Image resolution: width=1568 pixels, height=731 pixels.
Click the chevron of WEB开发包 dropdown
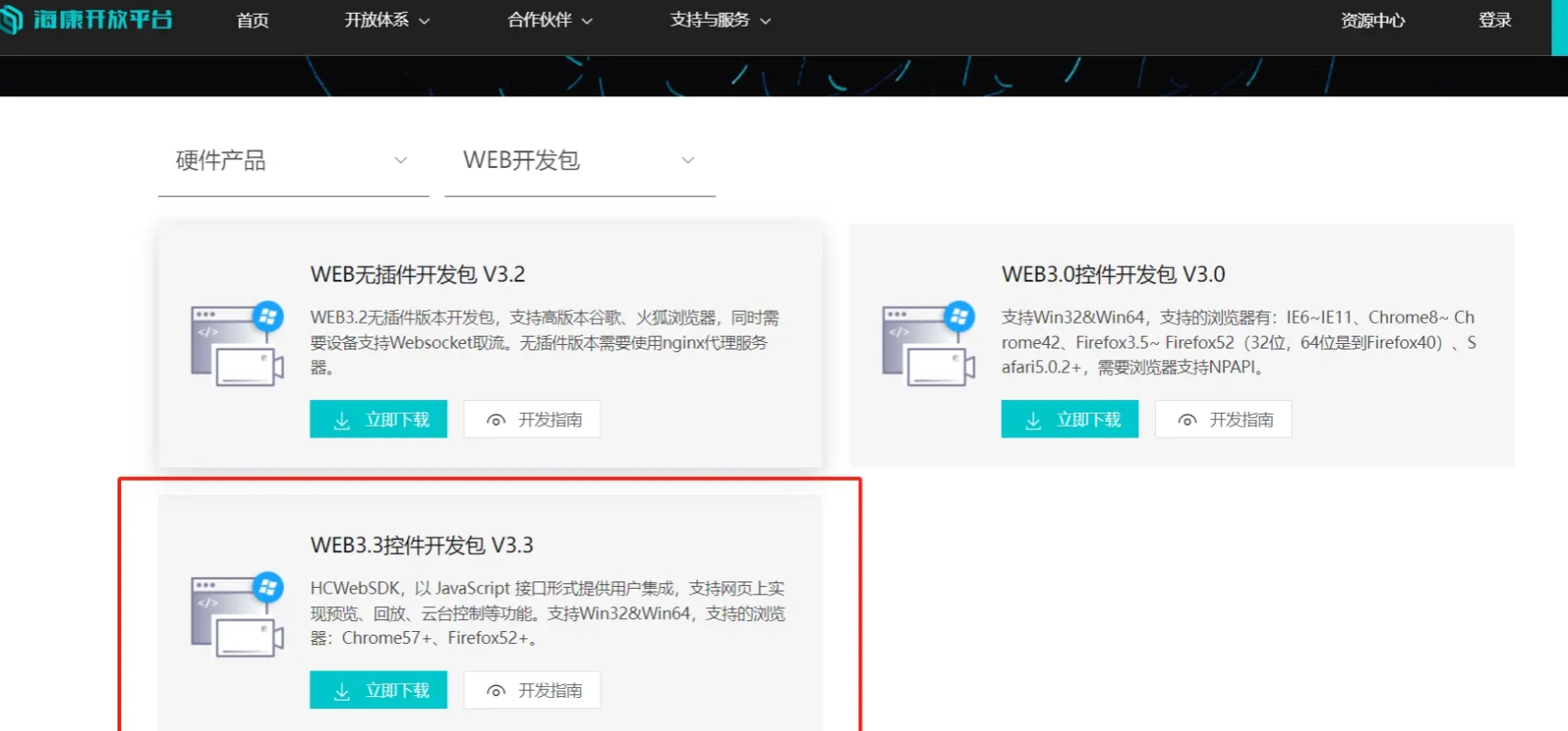click(x=688, y=161)
